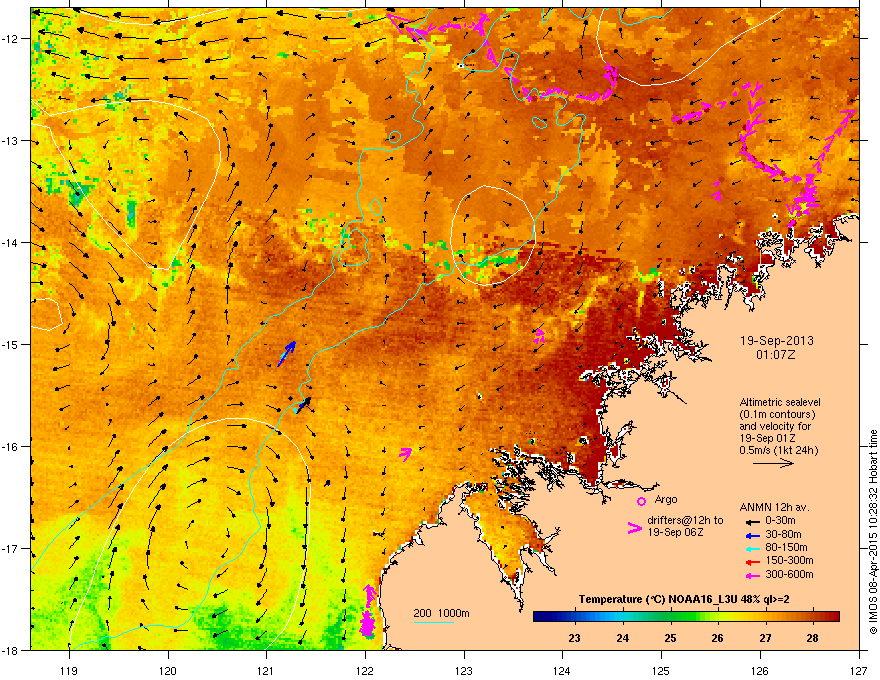Click the magenta drifters arrowhead legend symbol
The image size is (880, 680).
634,527
